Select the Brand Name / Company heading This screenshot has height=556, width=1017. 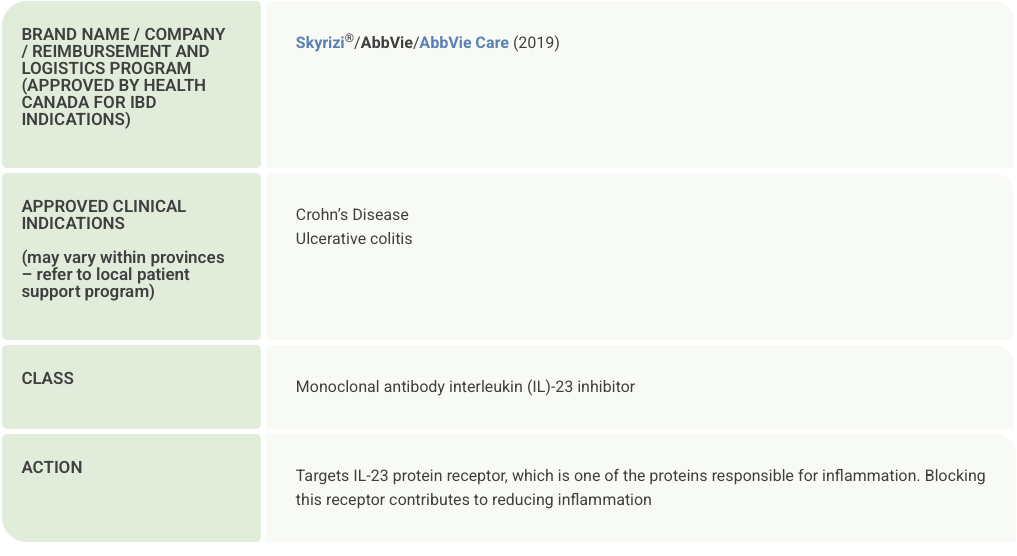pos(123,34)
